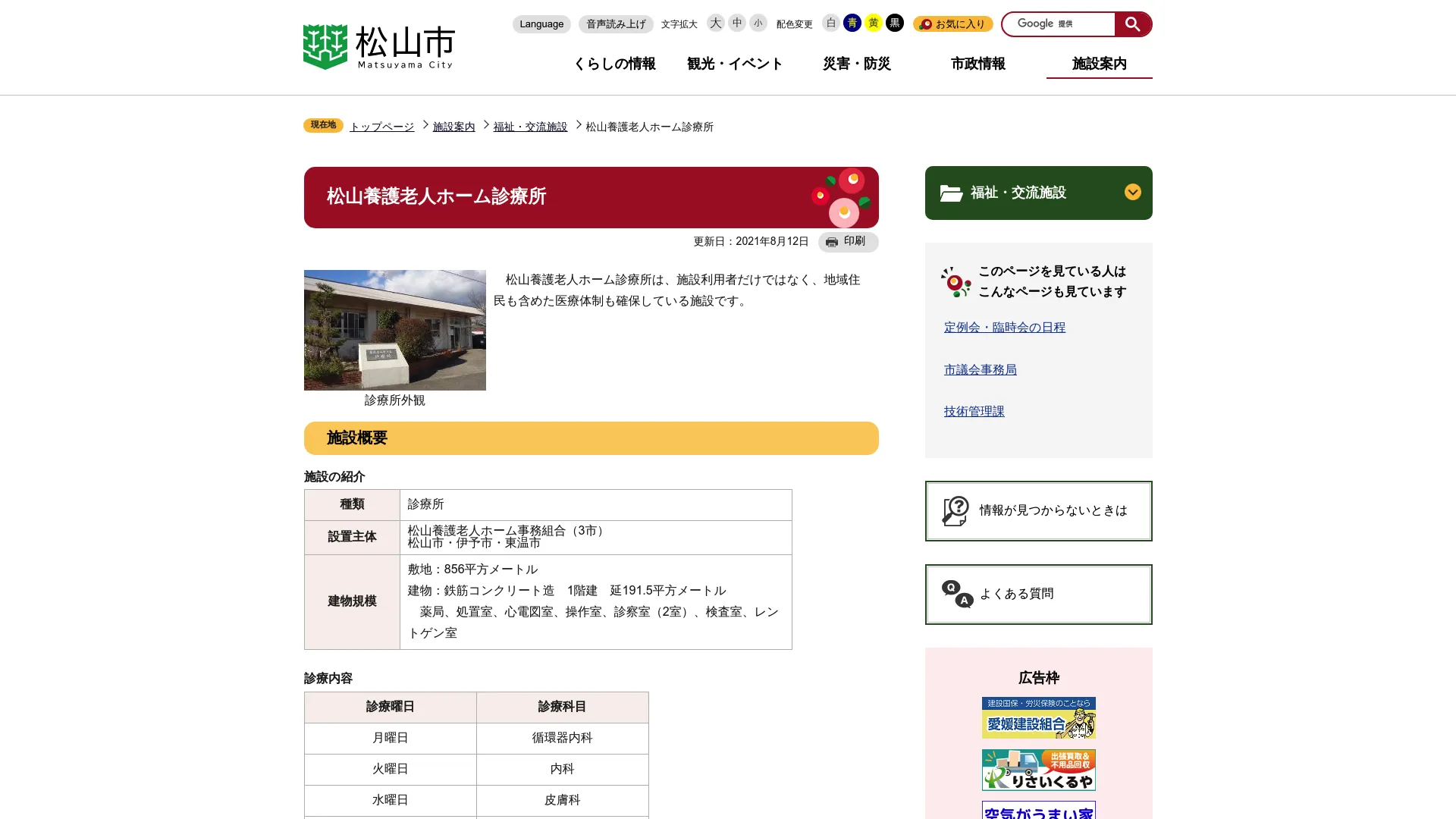The height and width of the screenshot is (819, 1456).
Task: Click the 月曜日 table cell
Action: 390,738
